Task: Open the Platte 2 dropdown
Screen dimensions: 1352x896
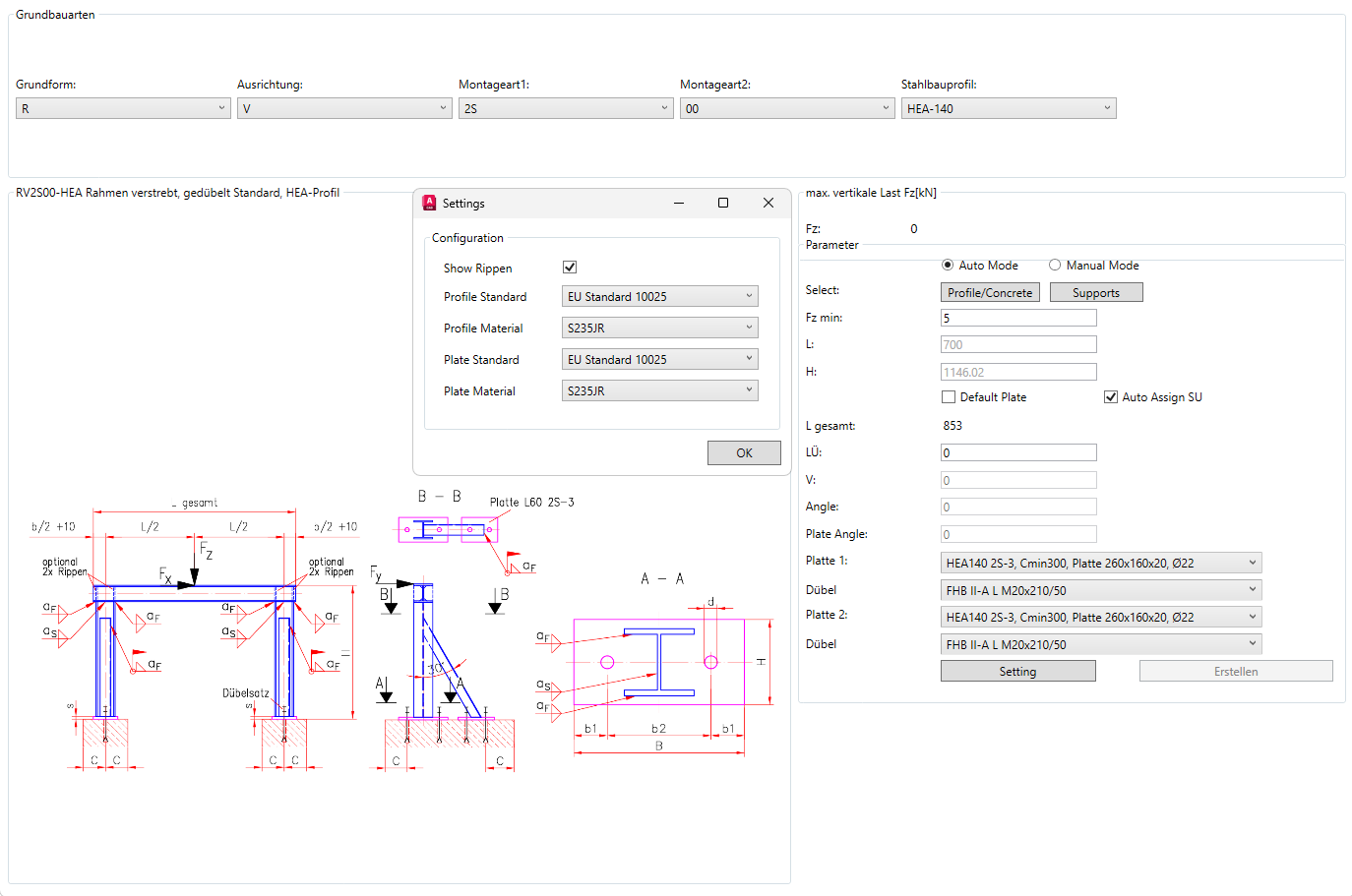Action: [x=1101, y=617]
